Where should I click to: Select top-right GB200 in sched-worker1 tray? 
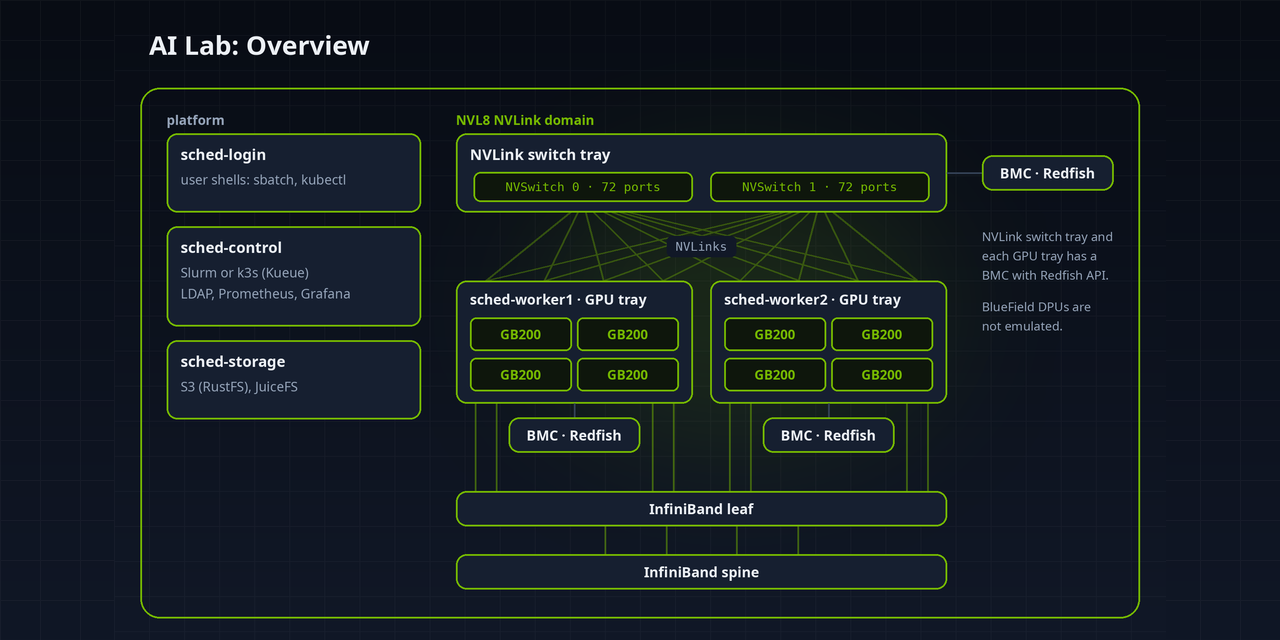(x=628, y=334)
